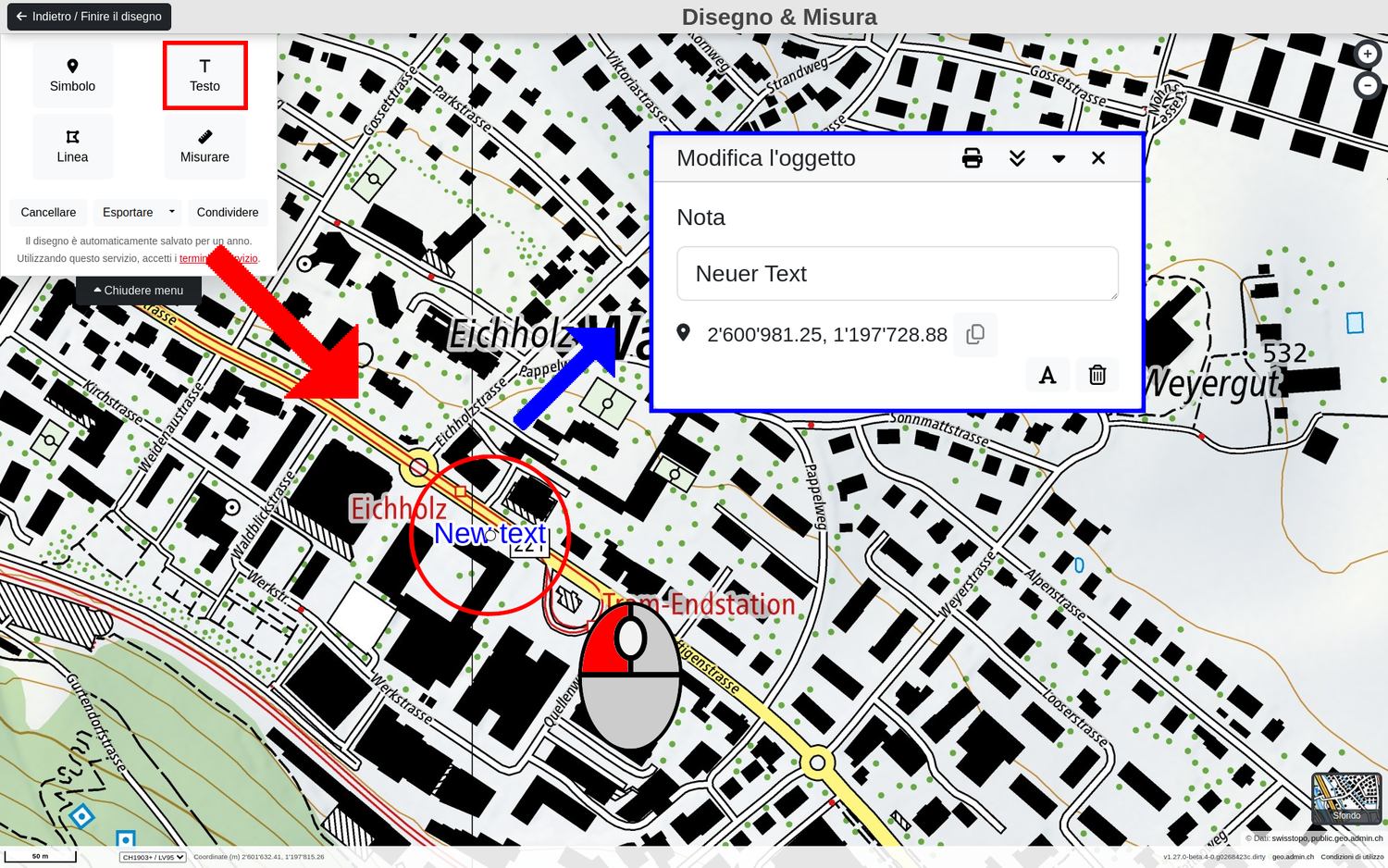
Task: Copy the coordinates to clipboard
Action: [974, 335]
